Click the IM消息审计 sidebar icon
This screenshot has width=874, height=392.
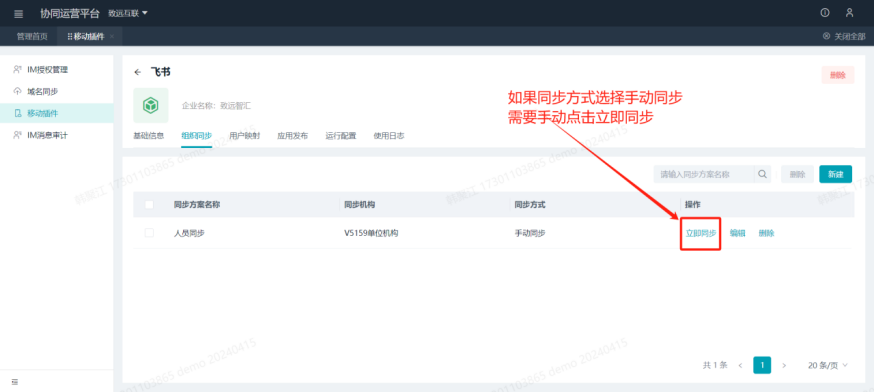(x=17, y=135)
